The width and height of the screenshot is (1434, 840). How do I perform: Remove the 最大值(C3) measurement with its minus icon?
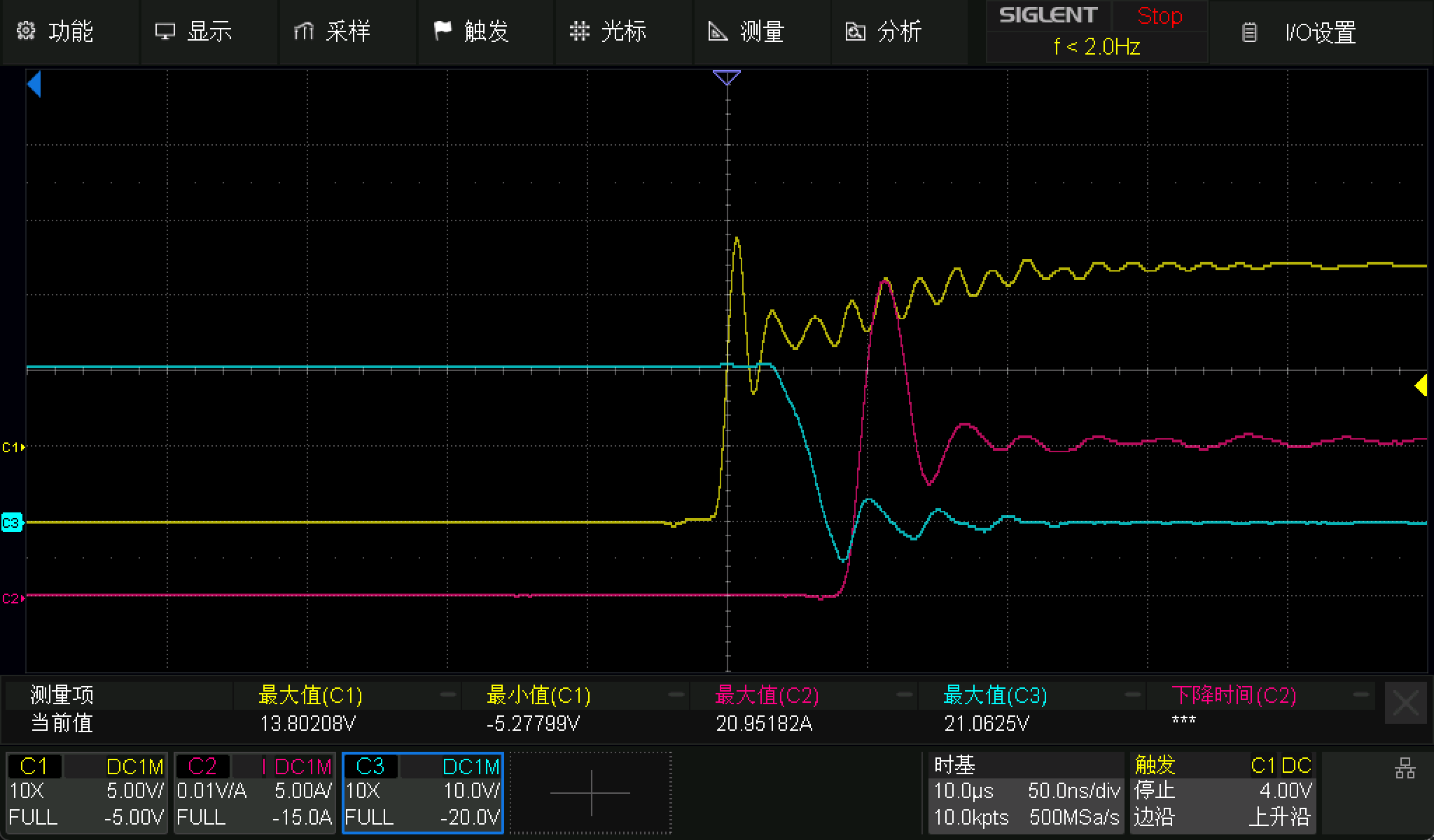(x=1133, y=695)
